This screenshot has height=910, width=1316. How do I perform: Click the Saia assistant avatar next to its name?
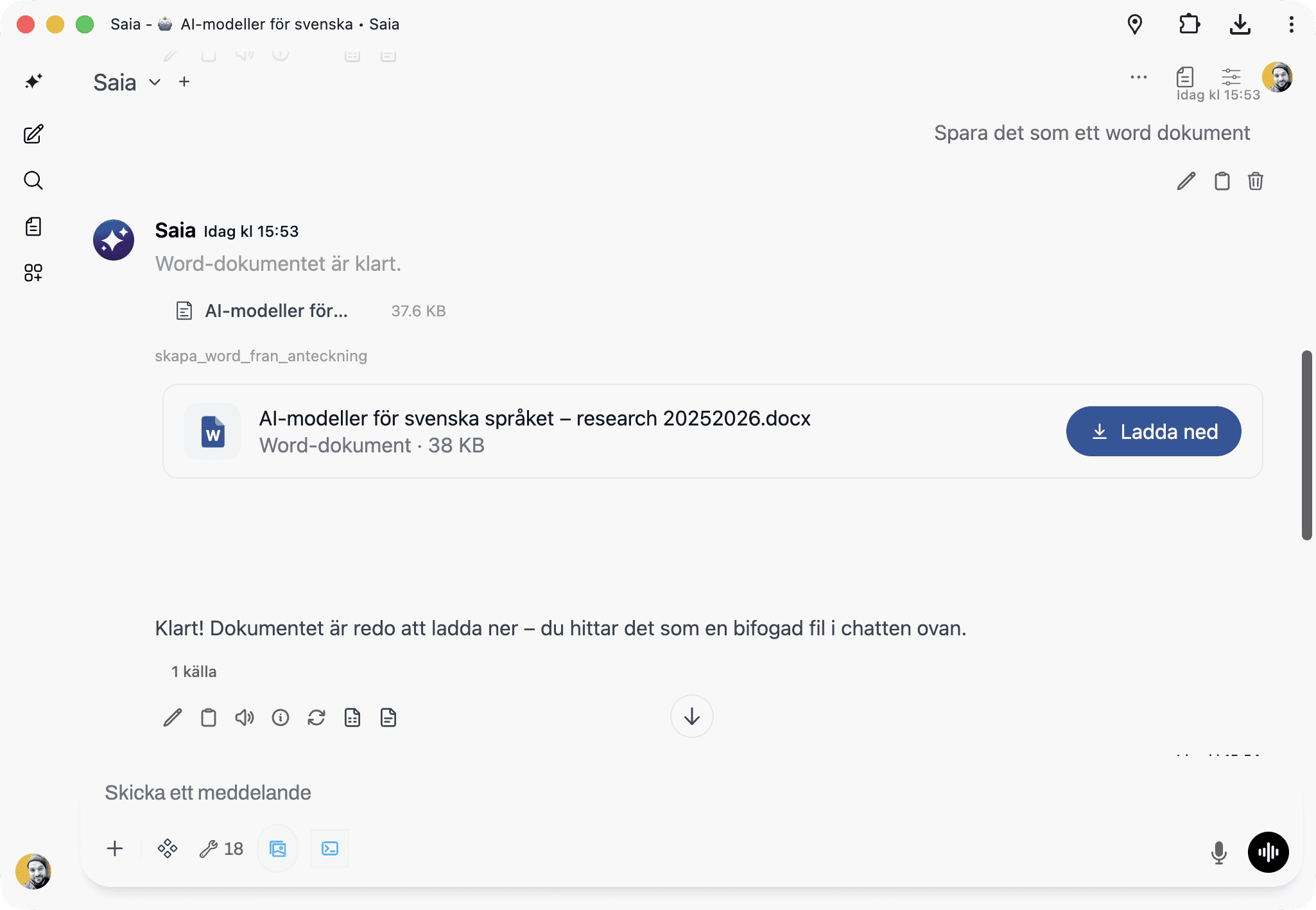point(114,240)
